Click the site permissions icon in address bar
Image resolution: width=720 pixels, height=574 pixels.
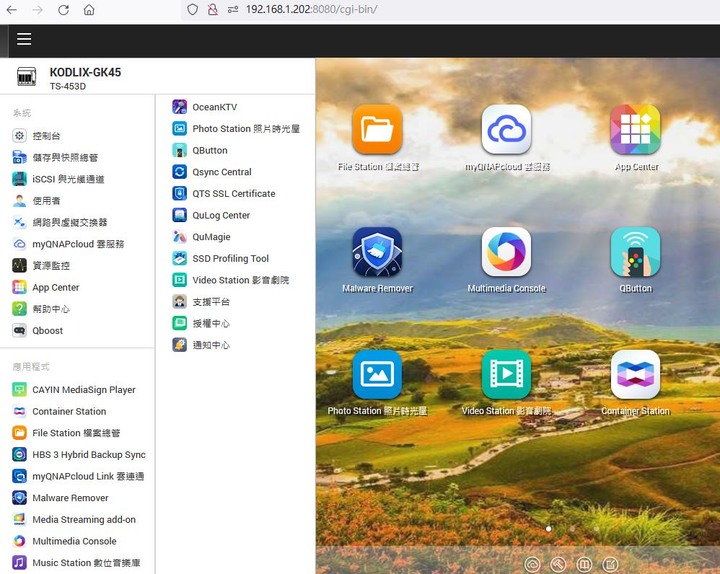point(233,9)
